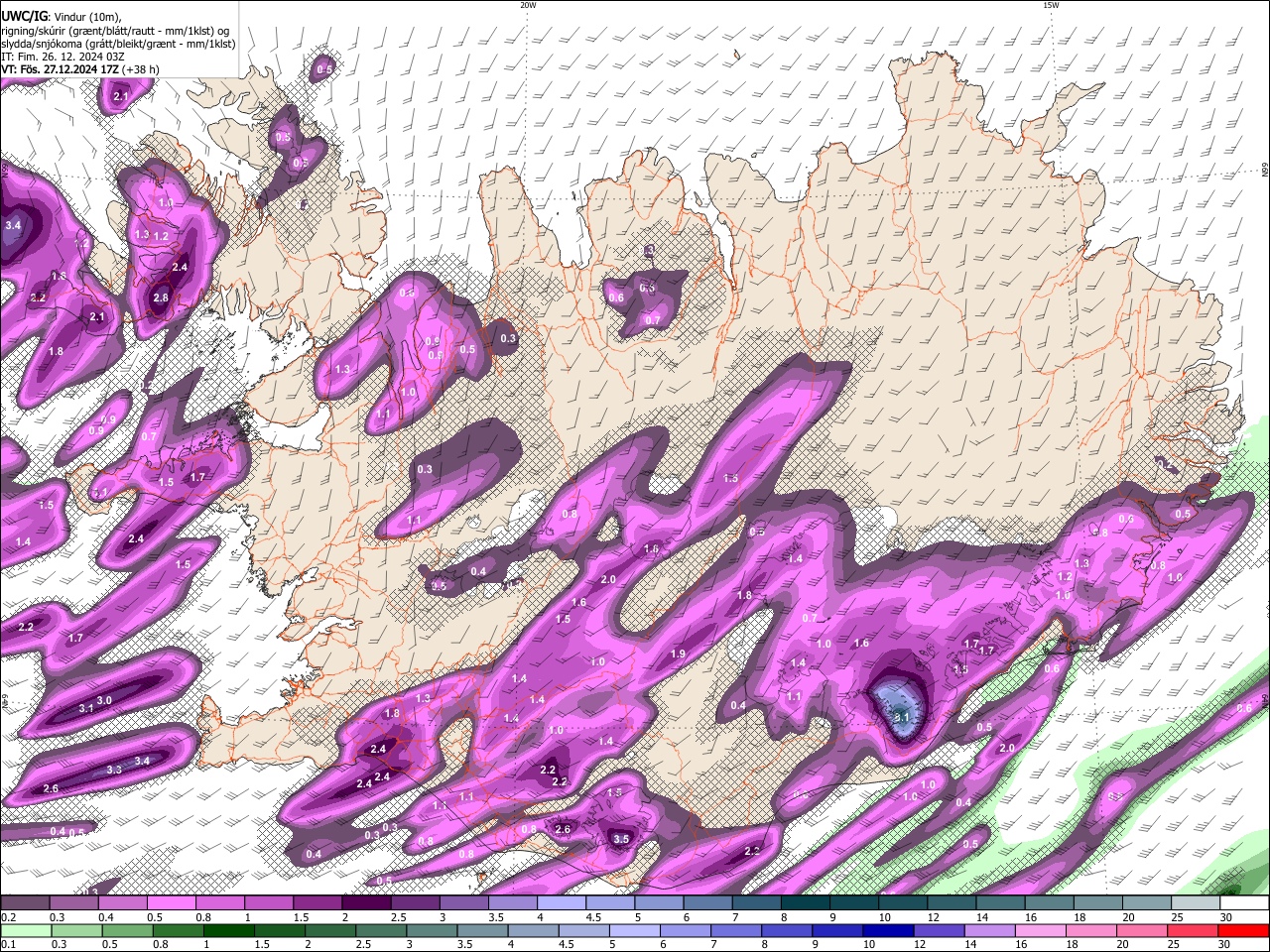Click the 14 light purple swatch in rain scale
1270x952 pixels.
coord(989,930)
